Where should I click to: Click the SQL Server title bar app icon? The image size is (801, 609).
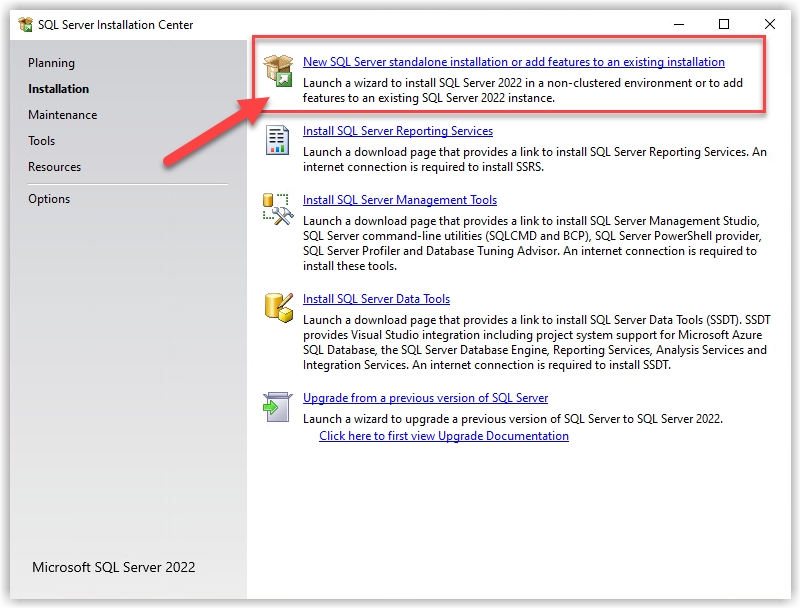click(x=25, y=25)
